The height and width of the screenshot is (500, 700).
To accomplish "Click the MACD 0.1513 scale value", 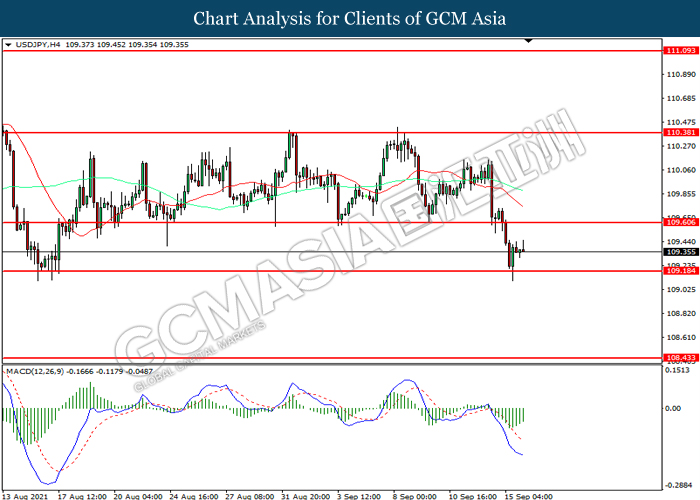I will click(680, 371).
